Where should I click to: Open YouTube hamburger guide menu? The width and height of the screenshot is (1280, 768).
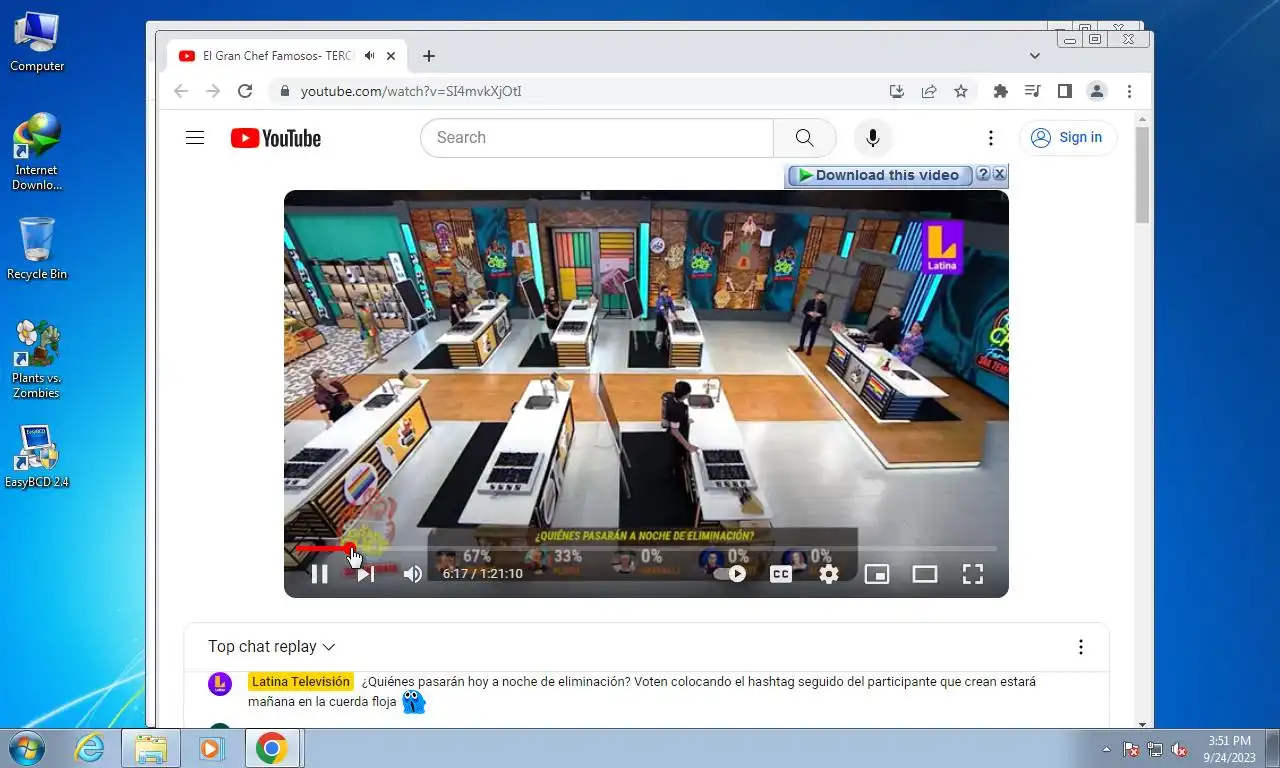pos(195,138)
